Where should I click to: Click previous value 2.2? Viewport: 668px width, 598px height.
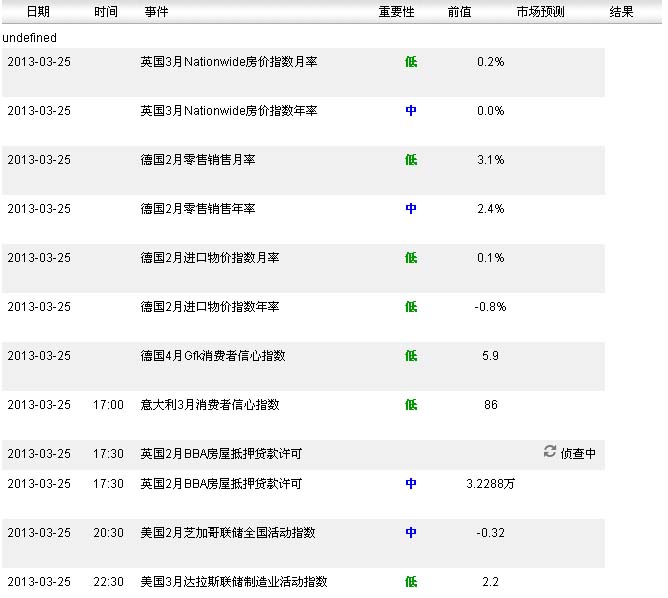pyautogui.click(x=490, y=581)
